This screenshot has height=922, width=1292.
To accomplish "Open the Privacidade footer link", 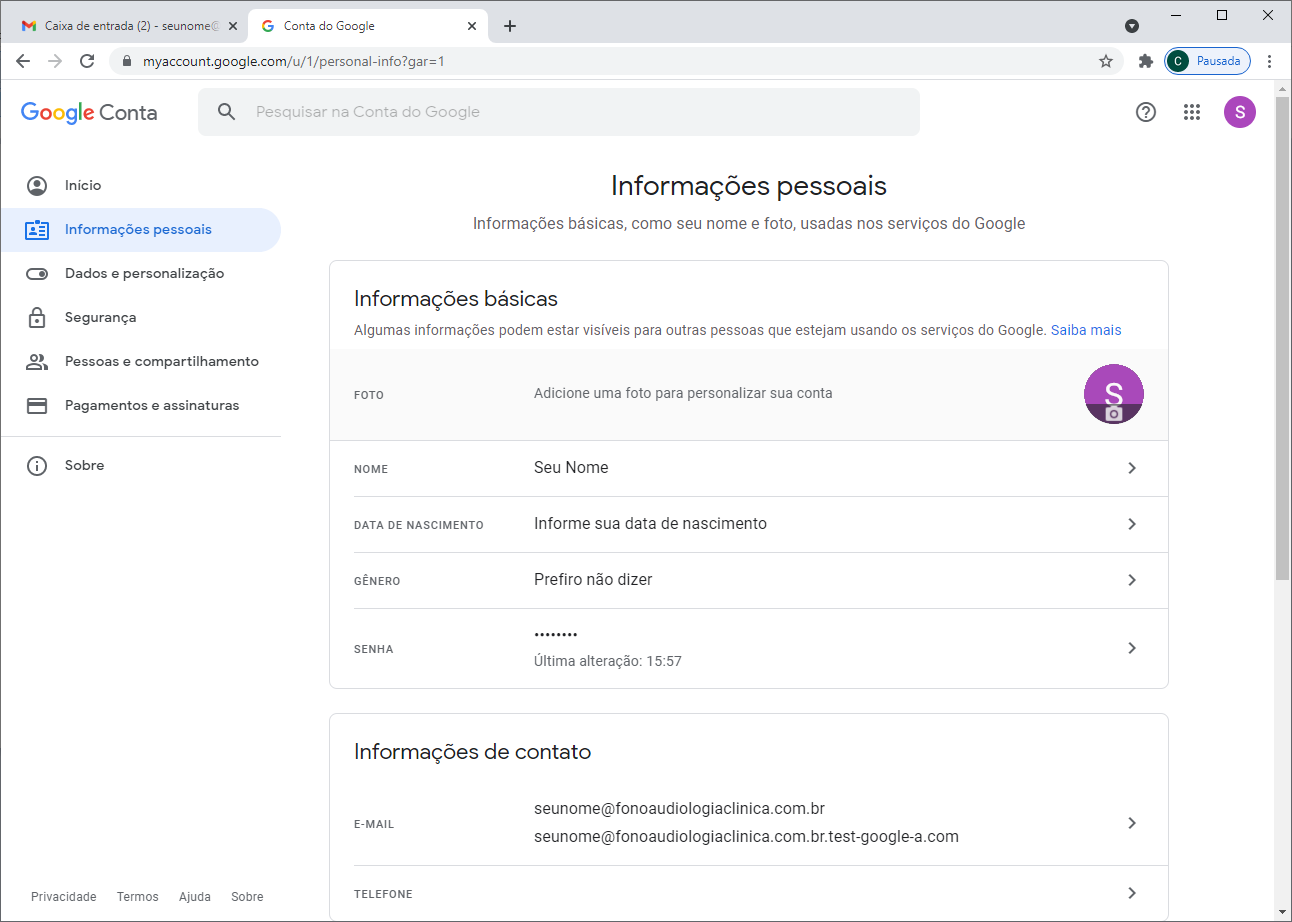I will click(x=64, y=897).
